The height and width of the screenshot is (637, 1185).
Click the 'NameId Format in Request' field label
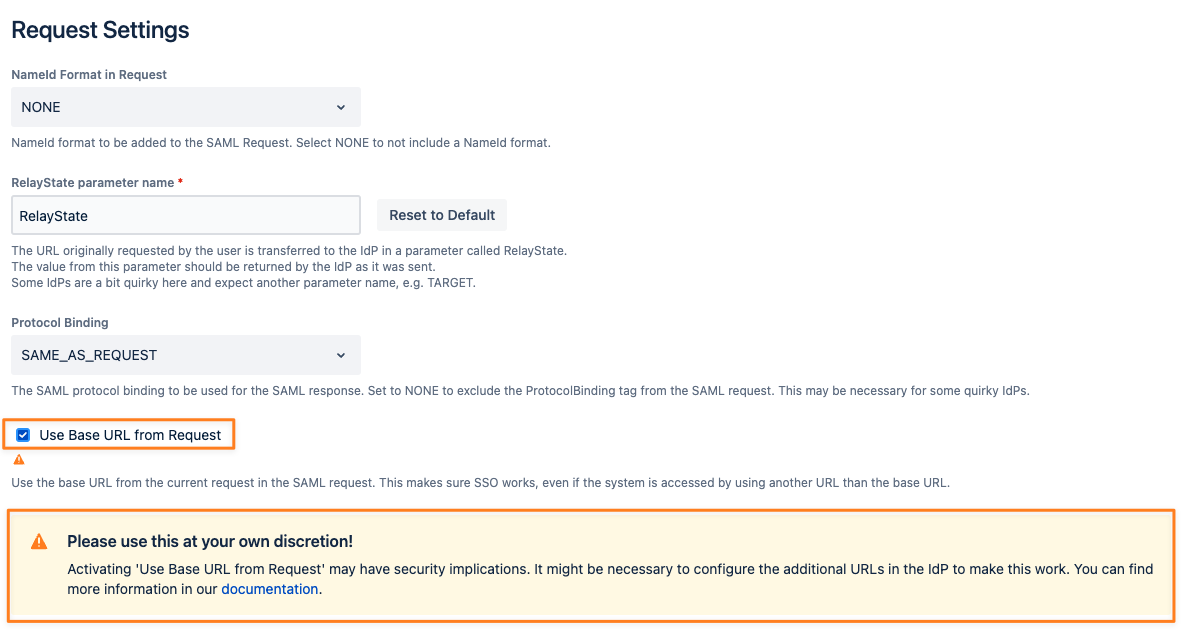[89, 75]
